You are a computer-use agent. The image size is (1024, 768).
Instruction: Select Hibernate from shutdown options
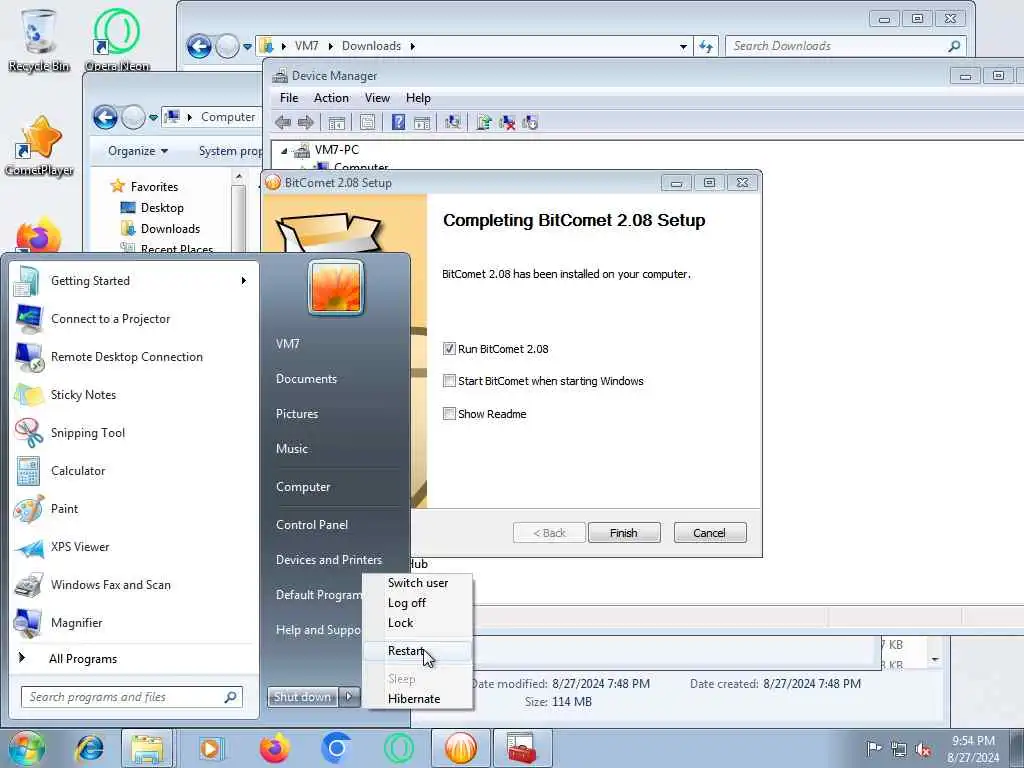pyautogui.click(x=417, y=699)
